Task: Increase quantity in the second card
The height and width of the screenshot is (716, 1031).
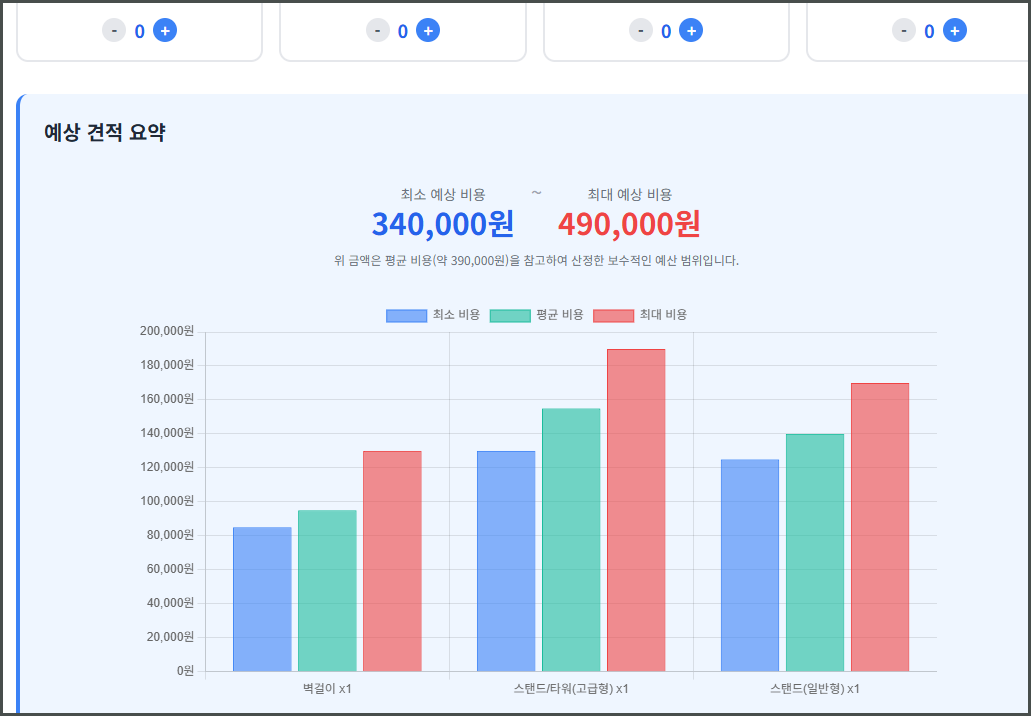Action: point(428,31)
